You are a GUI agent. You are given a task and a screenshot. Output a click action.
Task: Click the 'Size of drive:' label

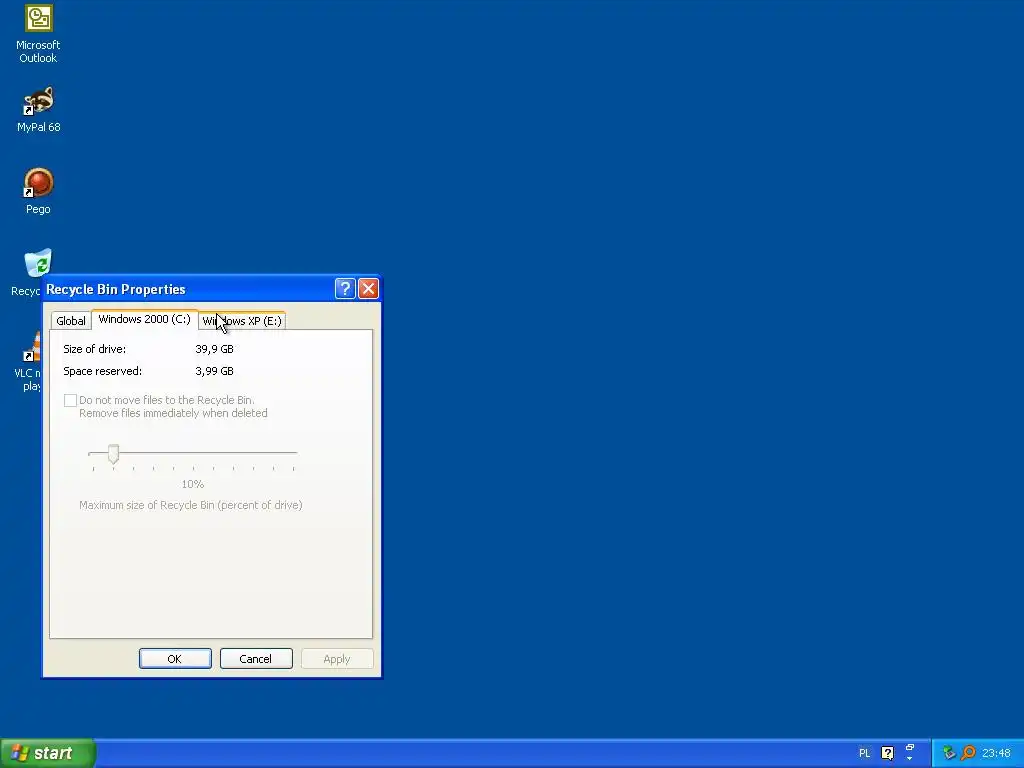pyautogui.click(x=95, y=349)
